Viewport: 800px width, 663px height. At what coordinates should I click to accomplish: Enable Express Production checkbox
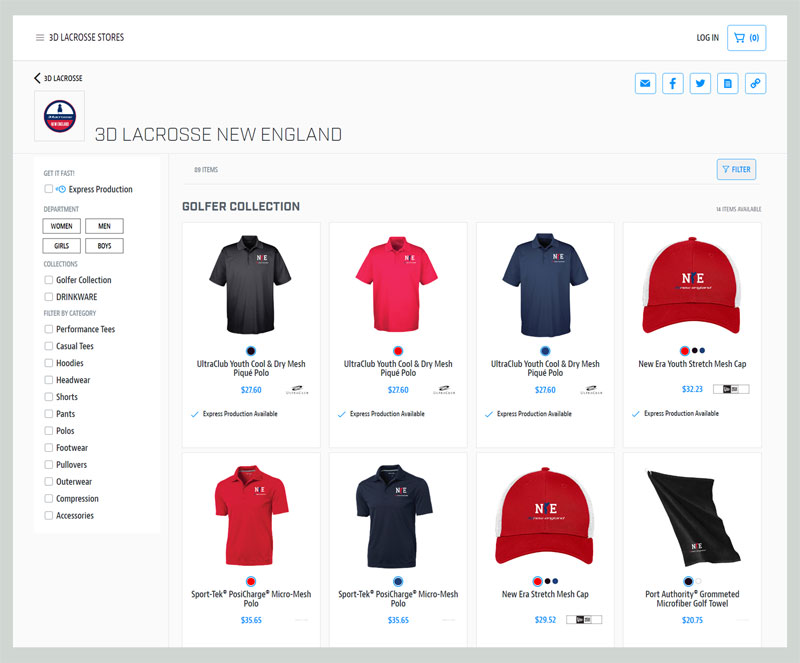coord(48,189)
